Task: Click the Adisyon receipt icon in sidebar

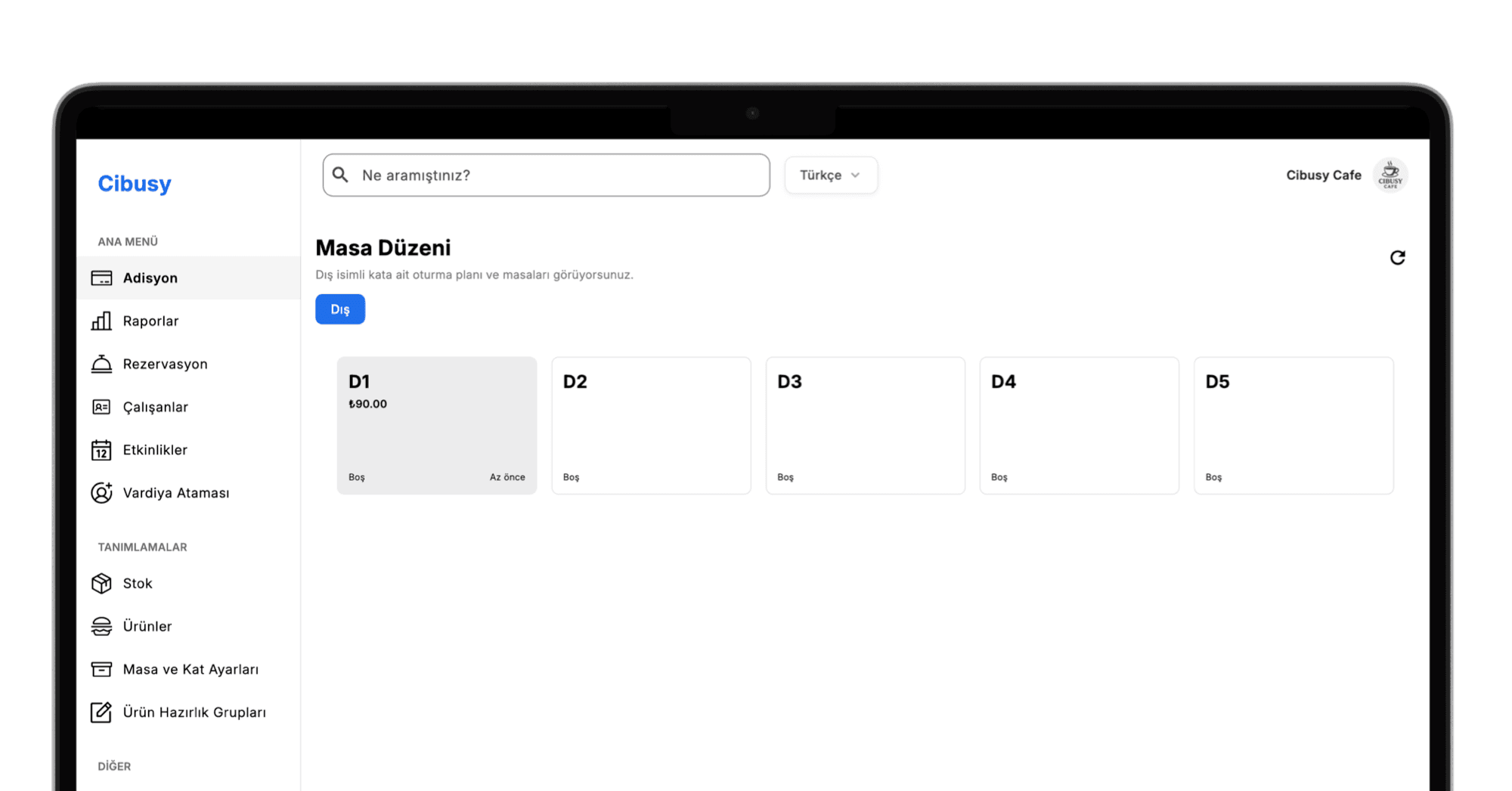Action: [101, 278]
